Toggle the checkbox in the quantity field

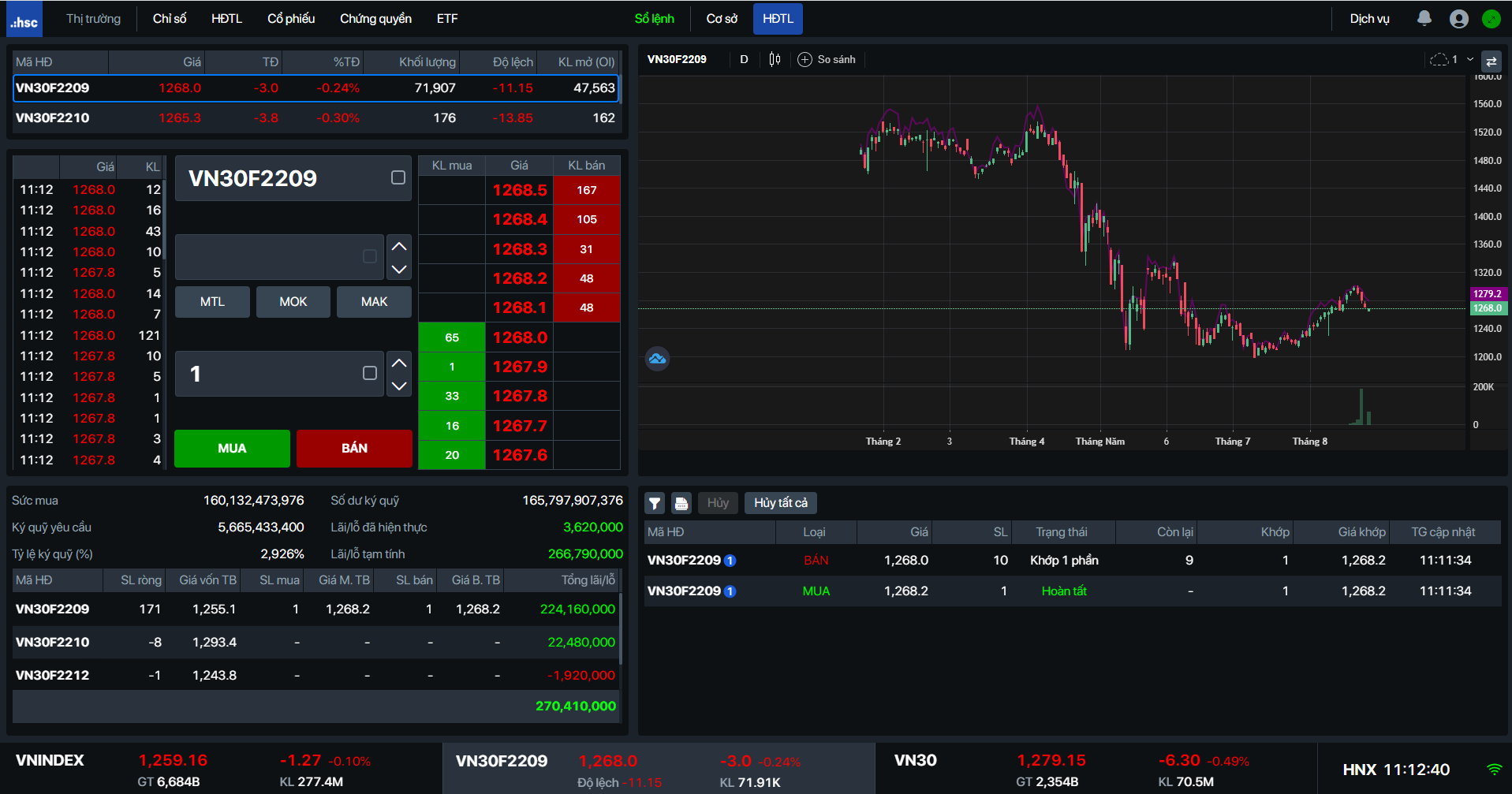369,373
